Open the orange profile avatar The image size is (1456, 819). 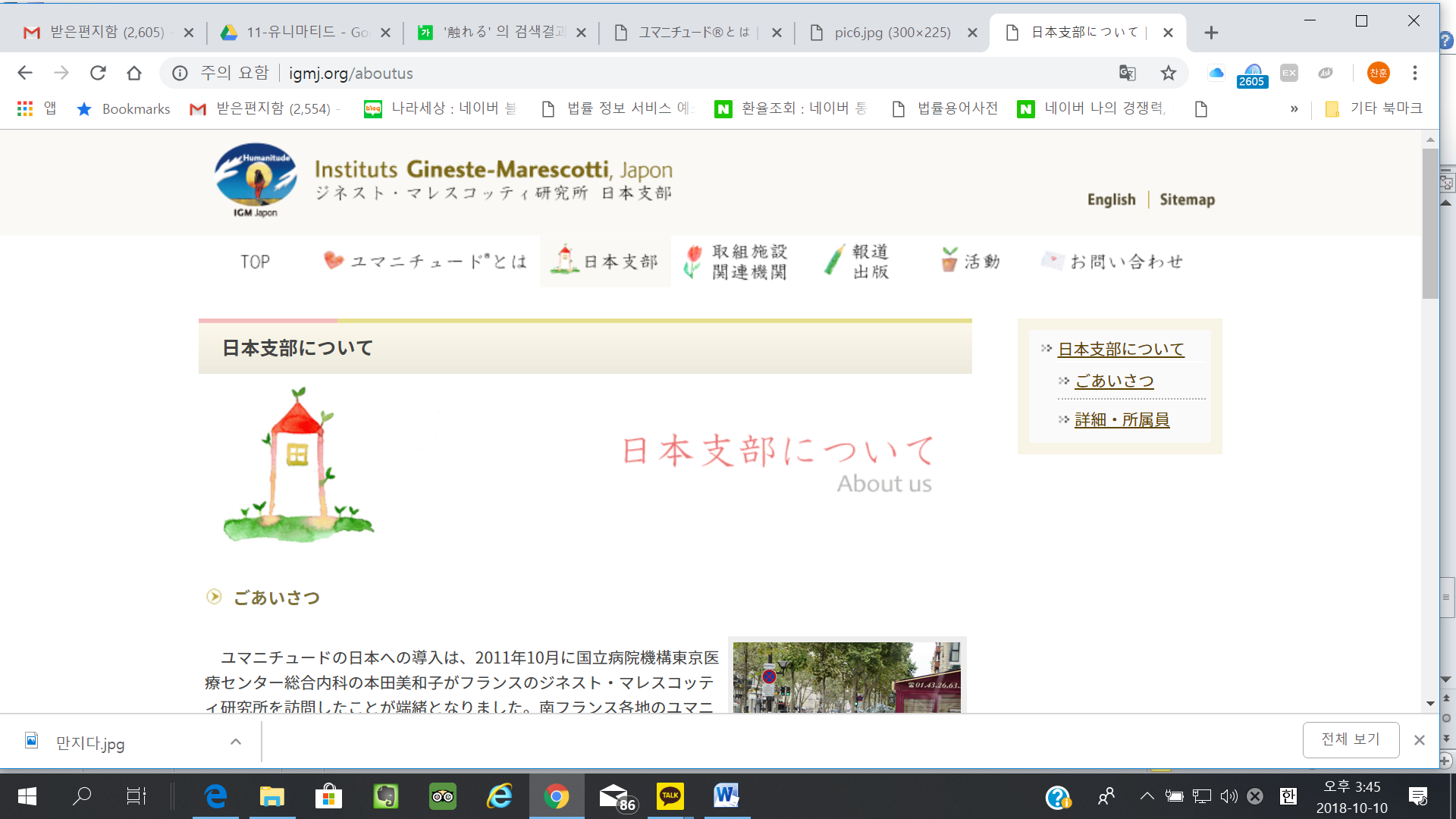pyautogui.click(x=1378, y=73)
